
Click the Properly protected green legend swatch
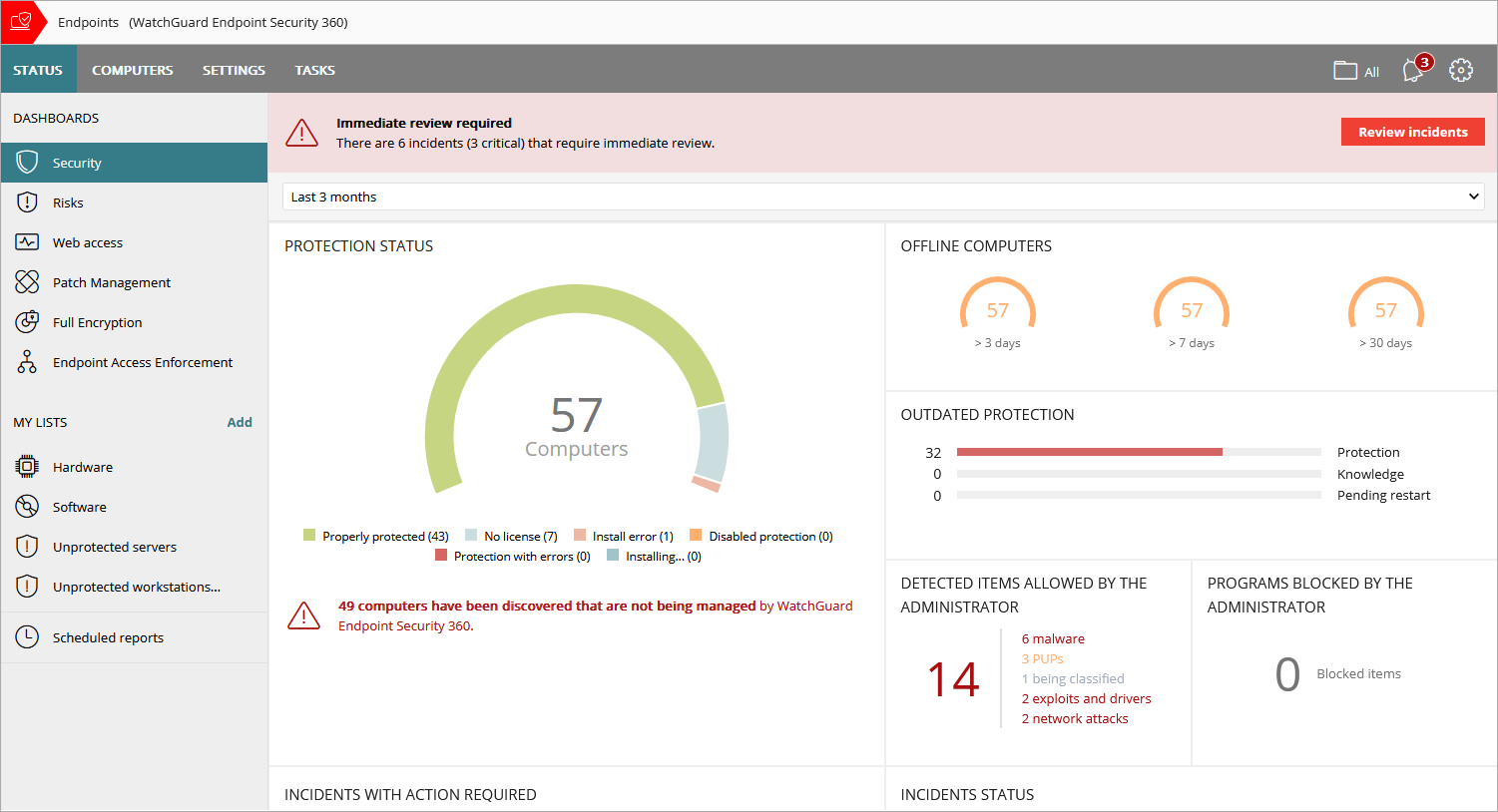coord(309,536)
